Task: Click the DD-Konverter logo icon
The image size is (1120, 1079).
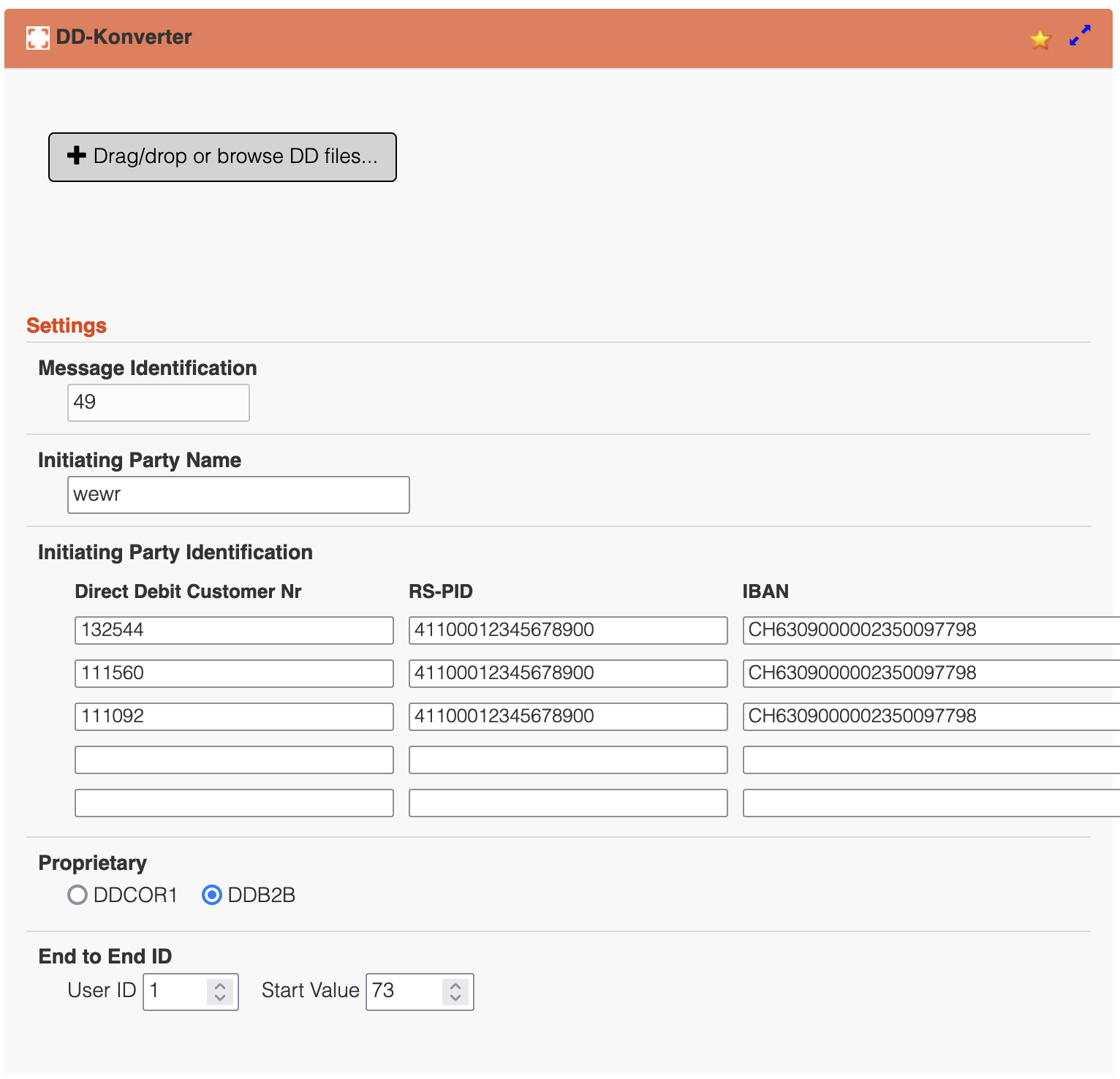Action: 37,37
